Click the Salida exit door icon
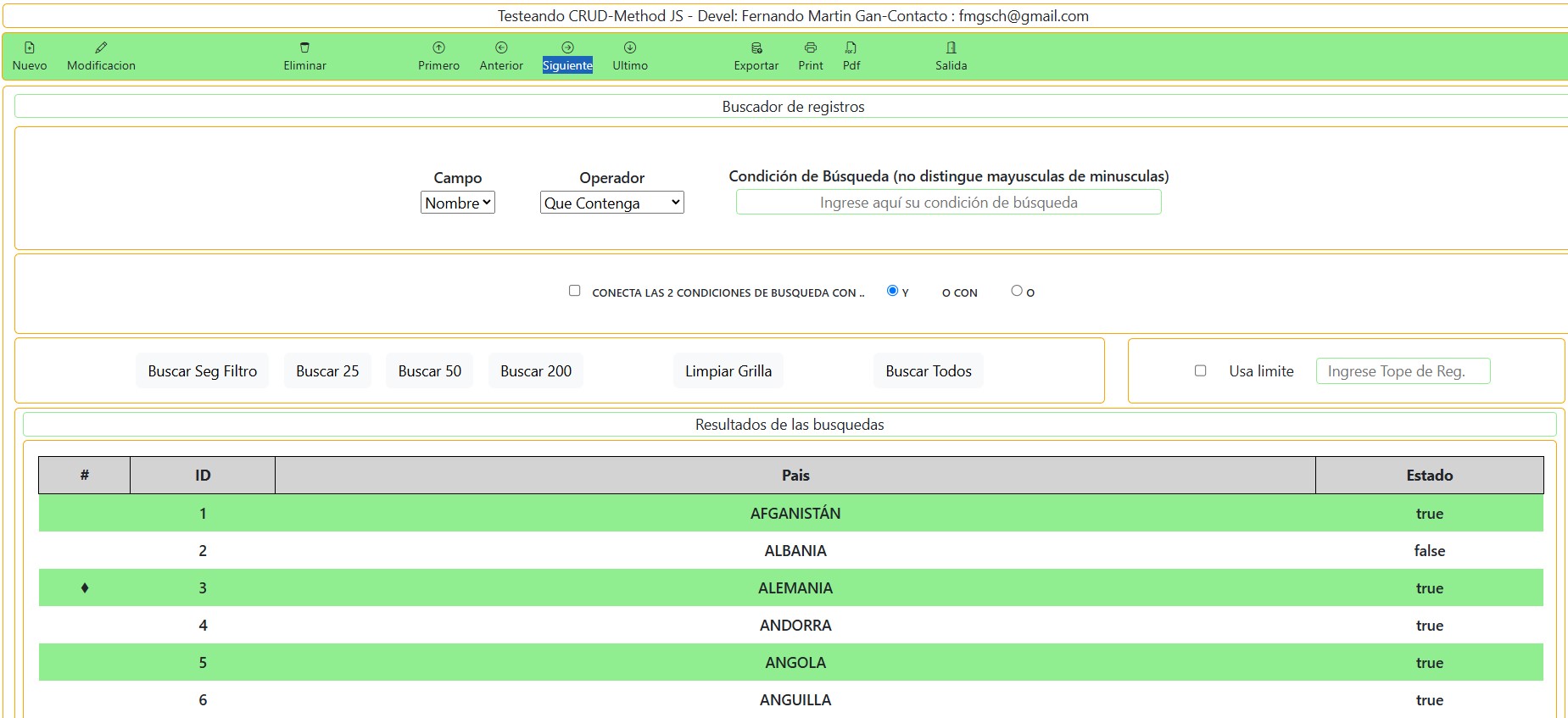Viewport: 1568px width, 718px height. click(x=951, y=48)
